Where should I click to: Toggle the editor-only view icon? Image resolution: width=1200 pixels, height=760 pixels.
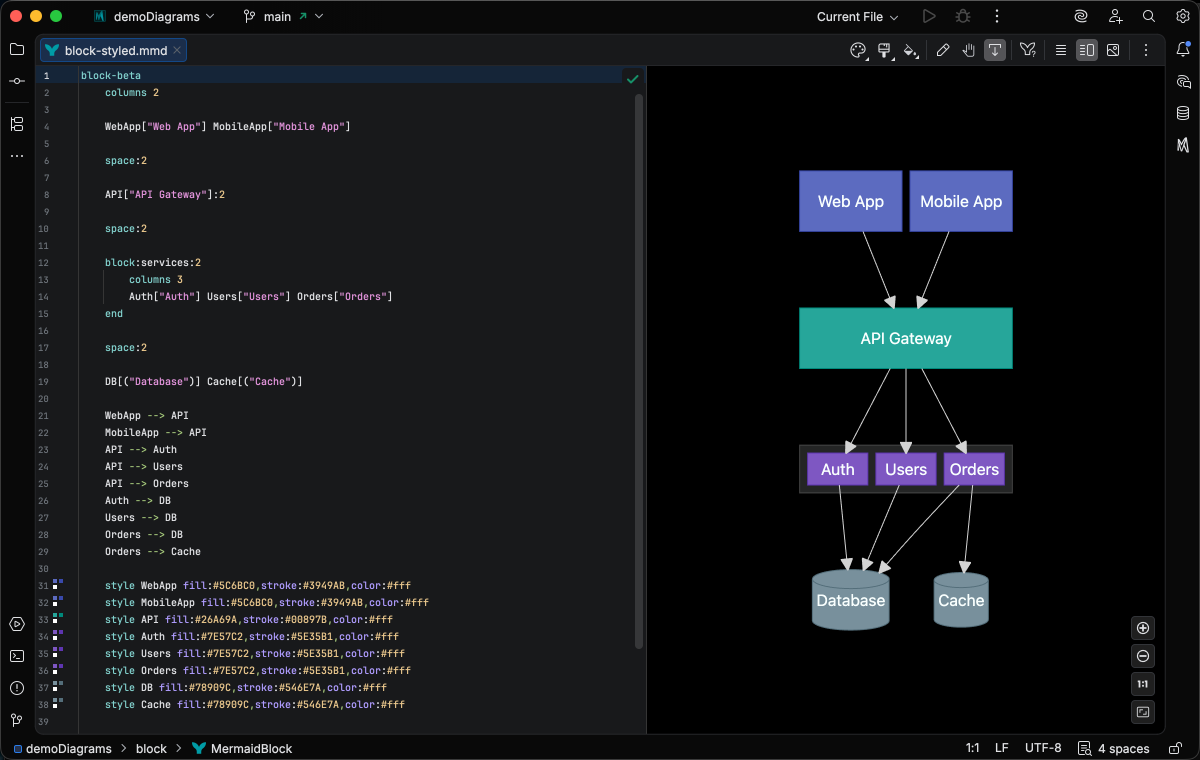[x=1060, y=50]
